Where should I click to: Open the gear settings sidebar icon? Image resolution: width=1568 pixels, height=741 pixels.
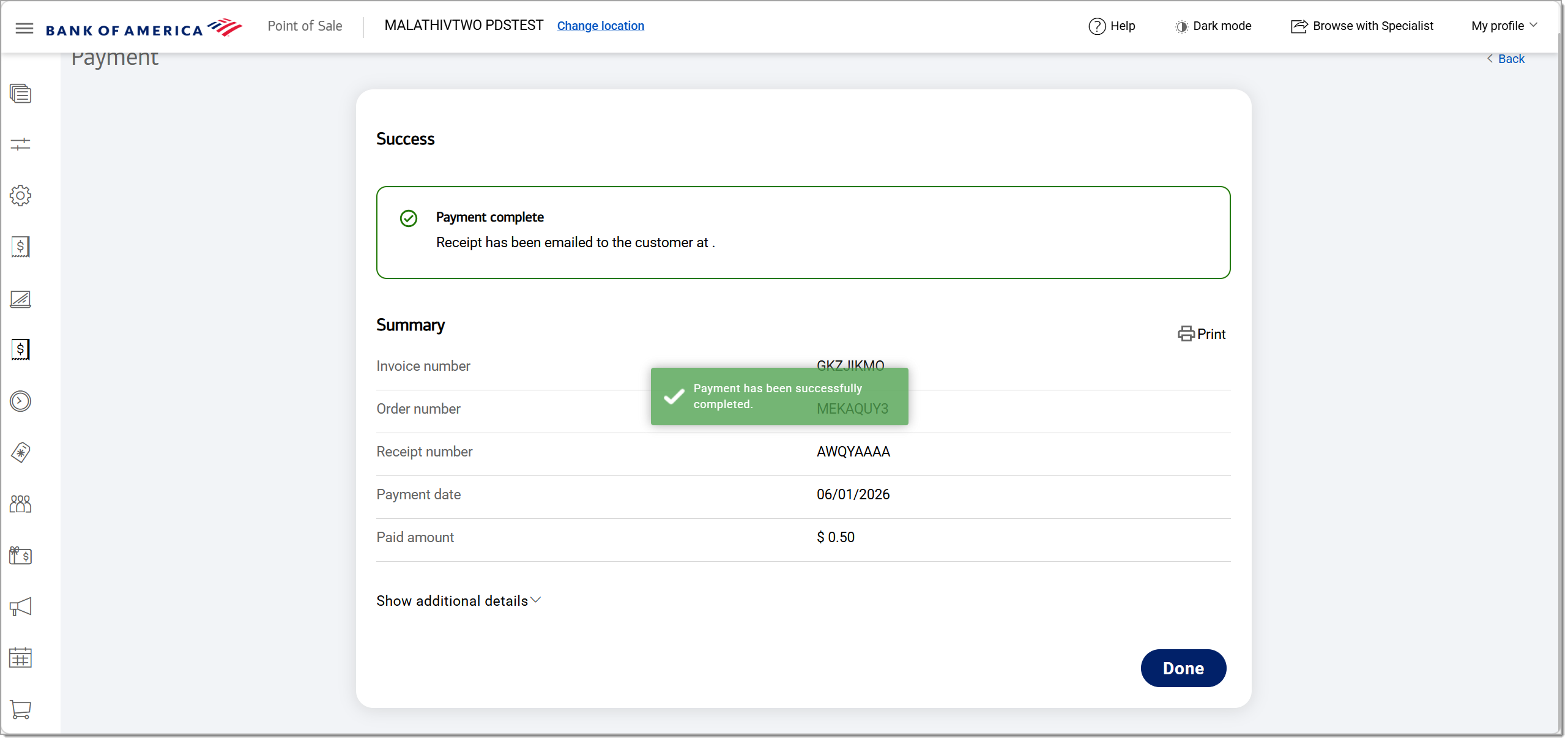tap(20, 195)
